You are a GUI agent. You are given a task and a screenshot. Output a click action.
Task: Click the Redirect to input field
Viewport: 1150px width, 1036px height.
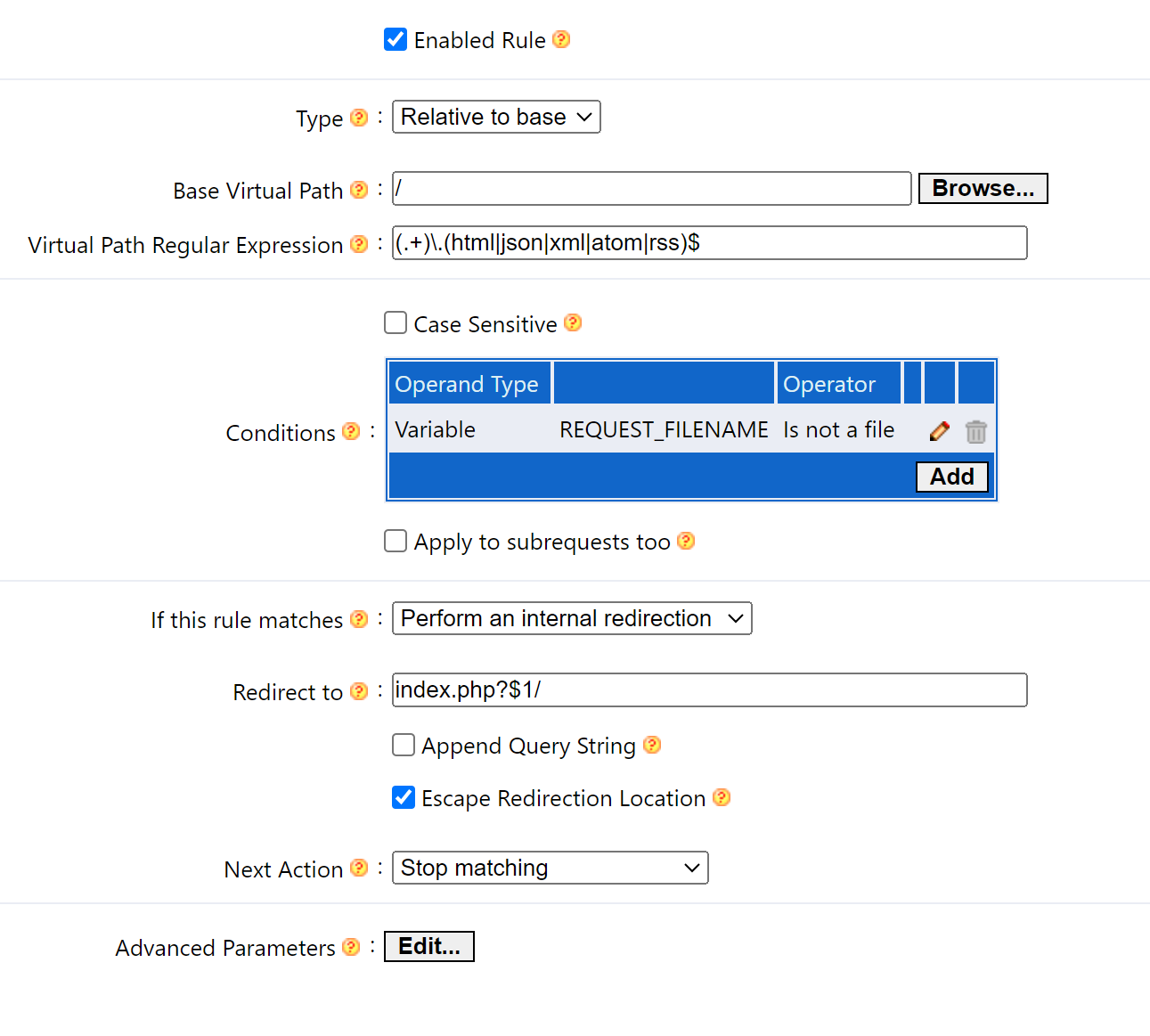tap(710, 690)
